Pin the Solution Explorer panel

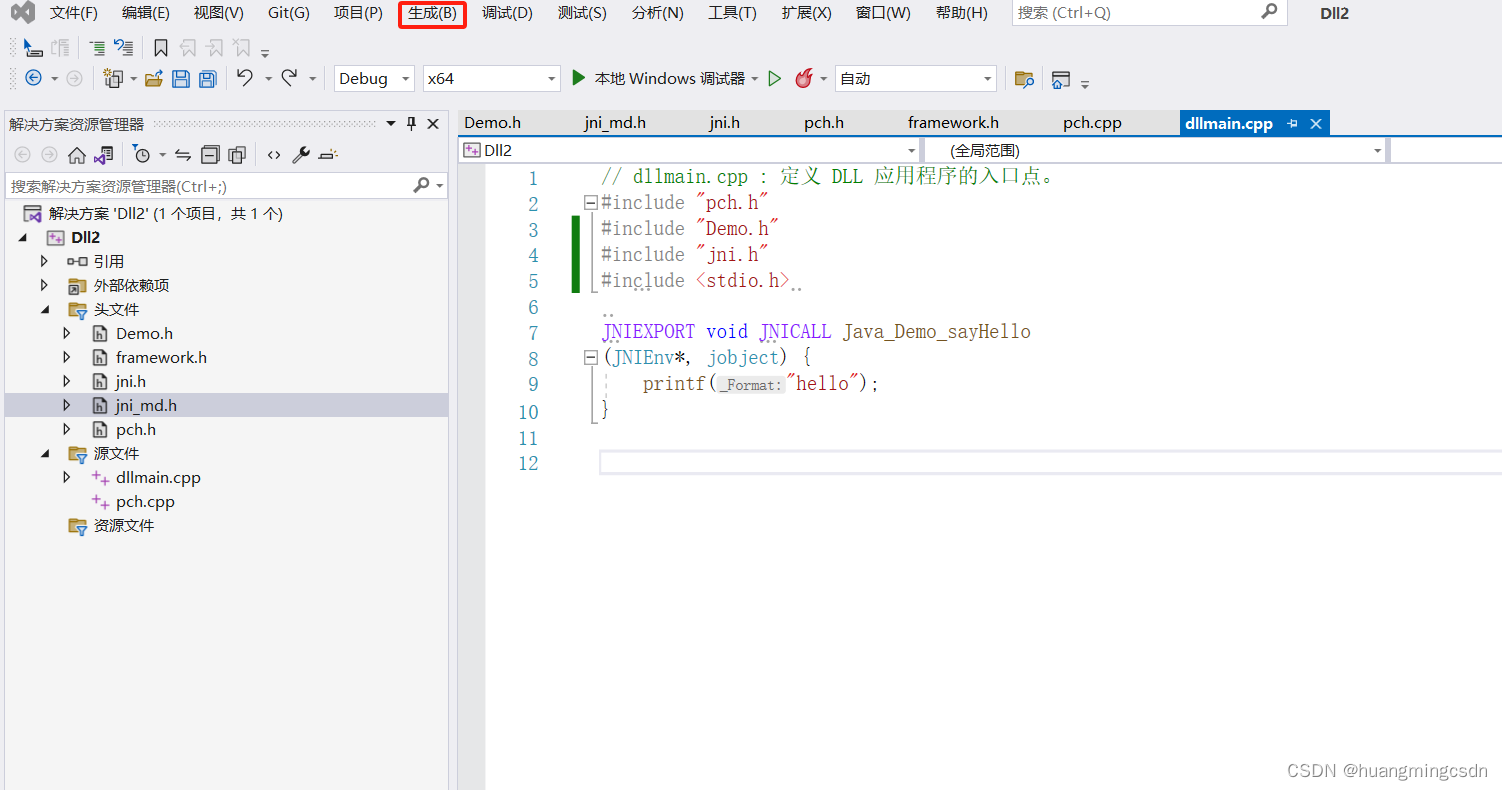[x=411, y=124]
